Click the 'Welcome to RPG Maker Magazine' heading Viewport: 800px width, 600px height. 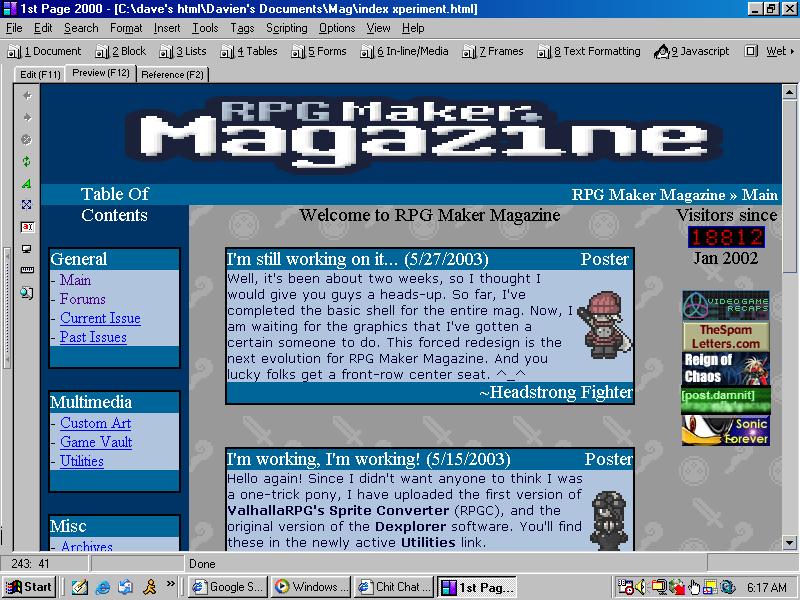click(x=430, y=215)
